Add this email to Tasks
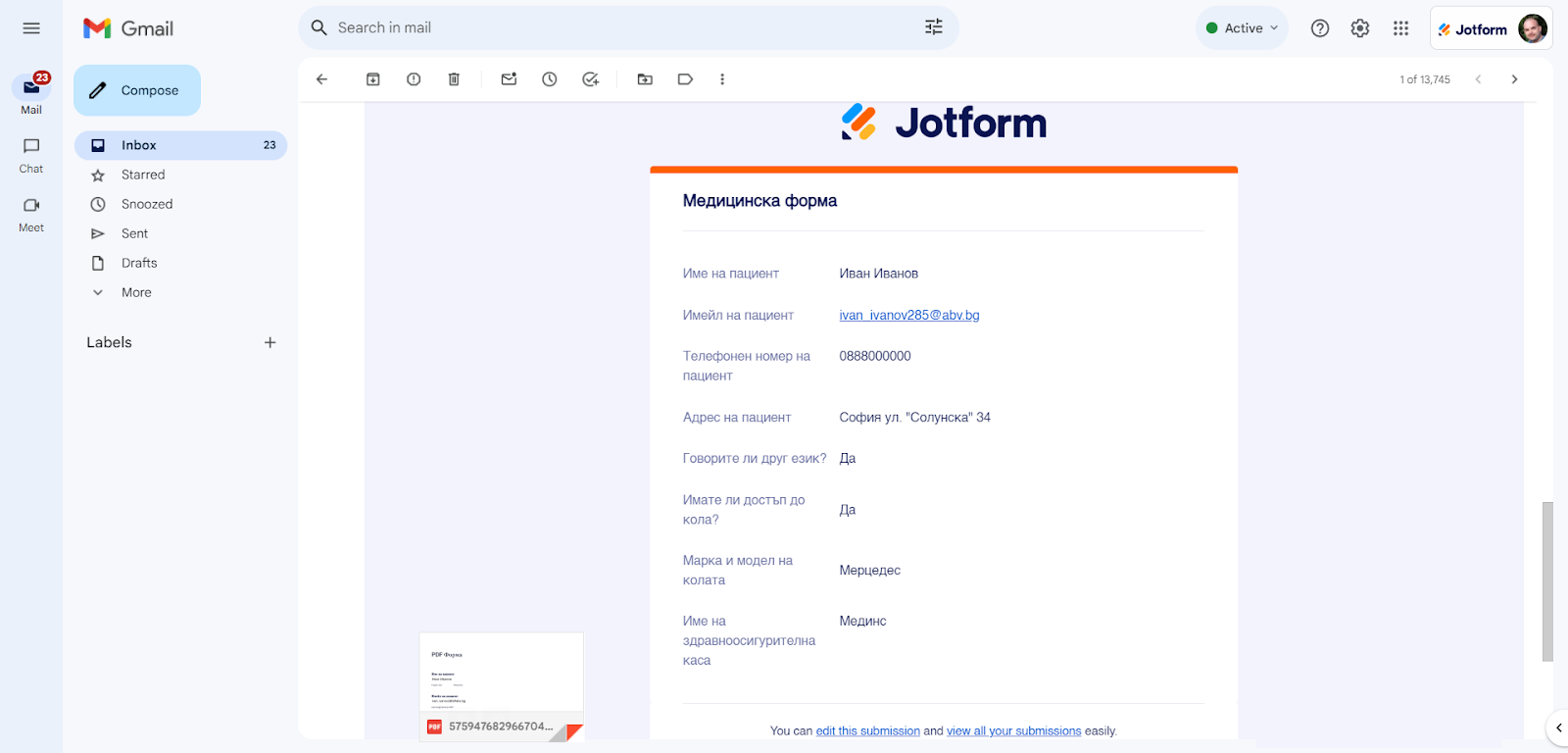The height and width of the screenshot is (753, 1568). pos(590,79)
